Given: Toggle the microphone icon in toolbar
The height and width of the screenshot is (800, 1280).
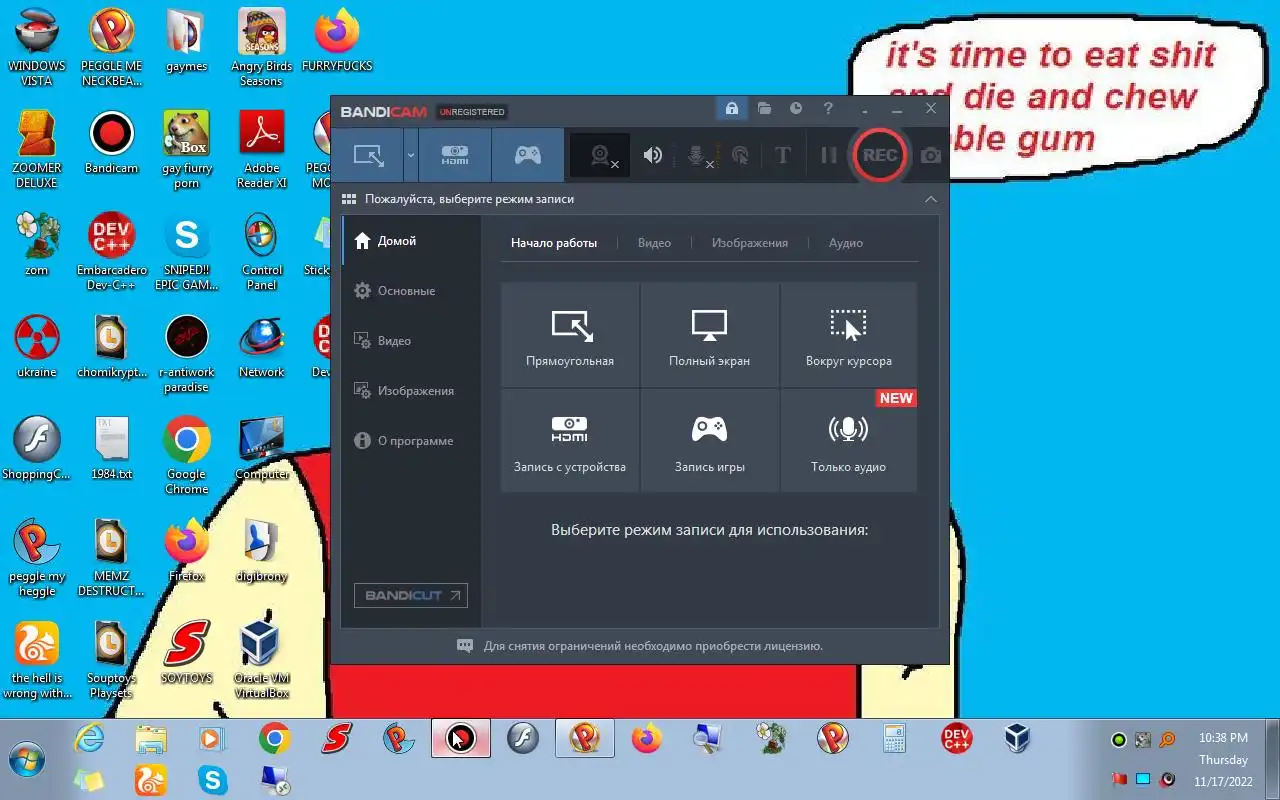Looking at the screenshot, I should click(698, 155).
